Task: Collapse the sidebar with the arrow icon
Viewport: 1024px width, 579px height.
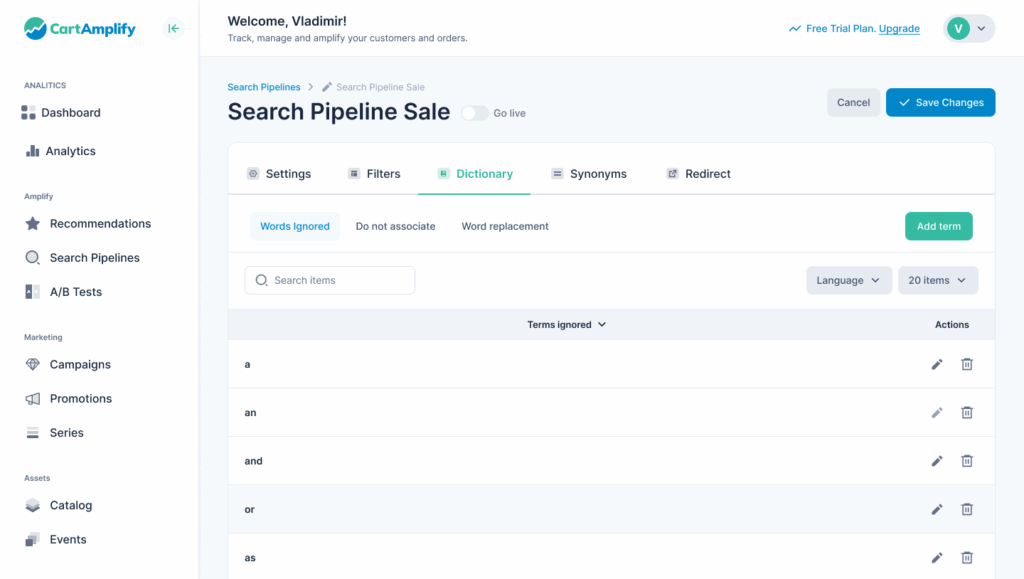Action: pos(174,29)
